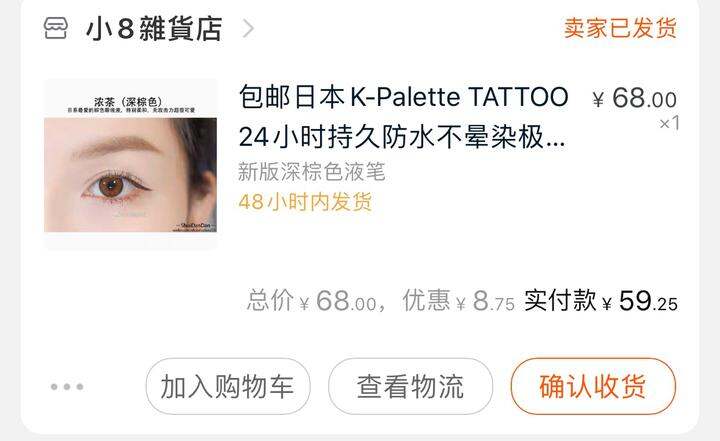
Task: Tap the 实付款 ¥59.25 amount
Action: (x=601, y=301)
